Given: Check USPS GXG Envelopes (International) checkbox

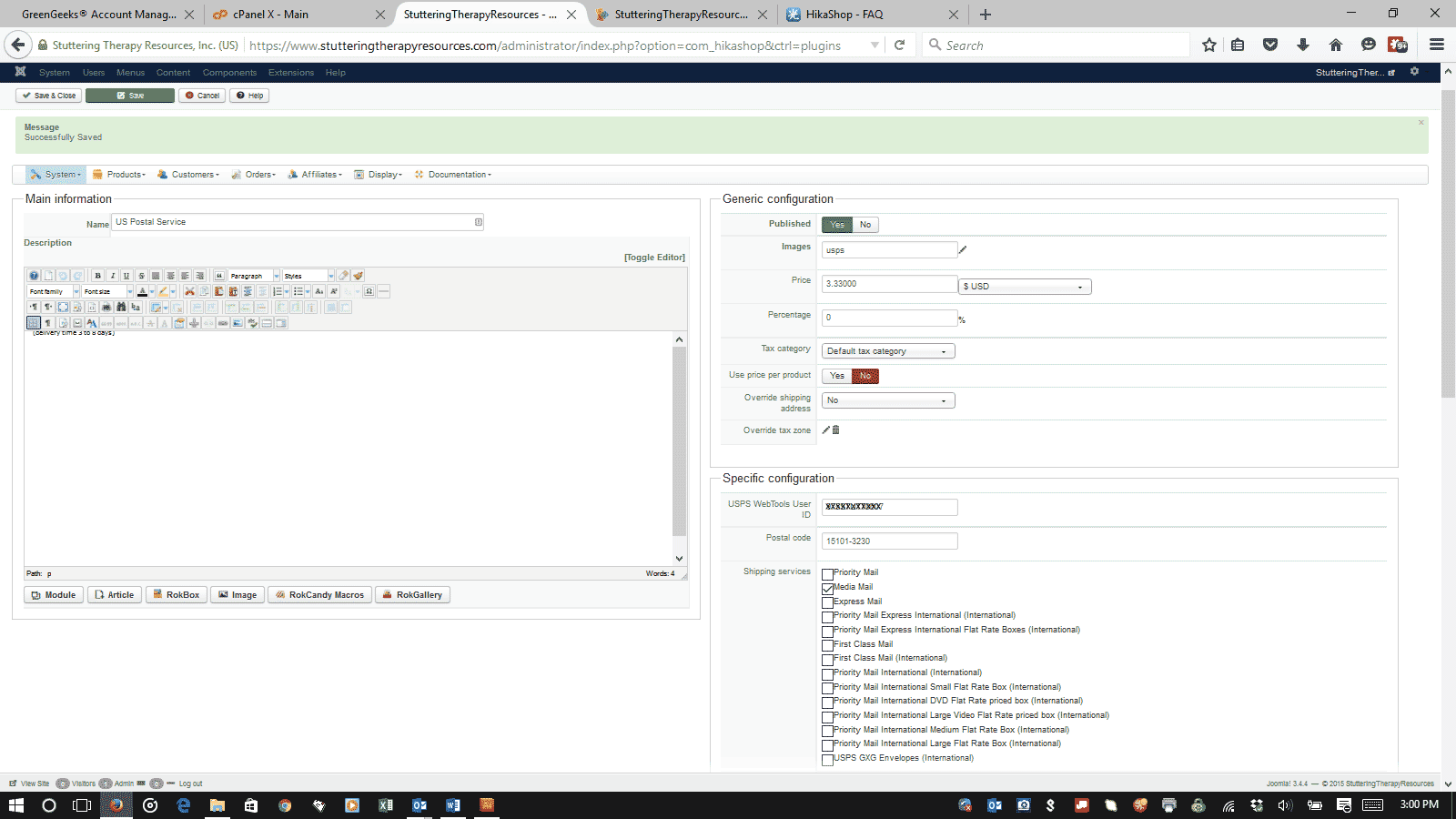Looking at the screenshot, I should coord(827,760).
